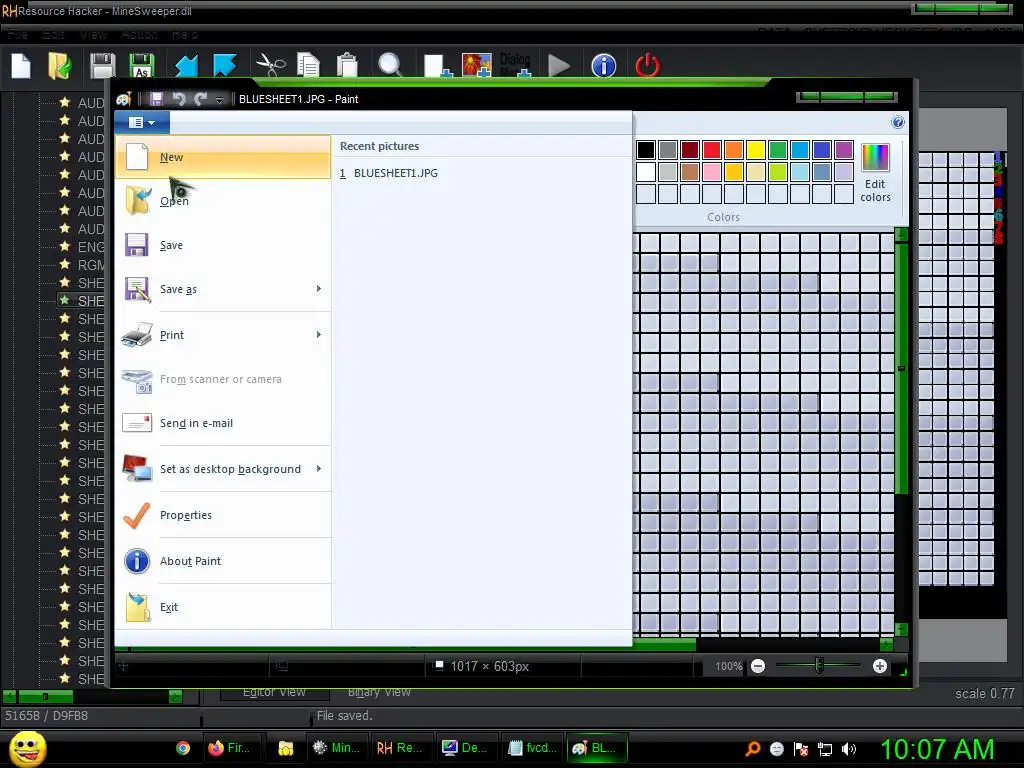This screenshot has width=1024, height=768.
Task: Click the blue Paint file menu button
Action: pyautogui.click(x=142, y=122)
